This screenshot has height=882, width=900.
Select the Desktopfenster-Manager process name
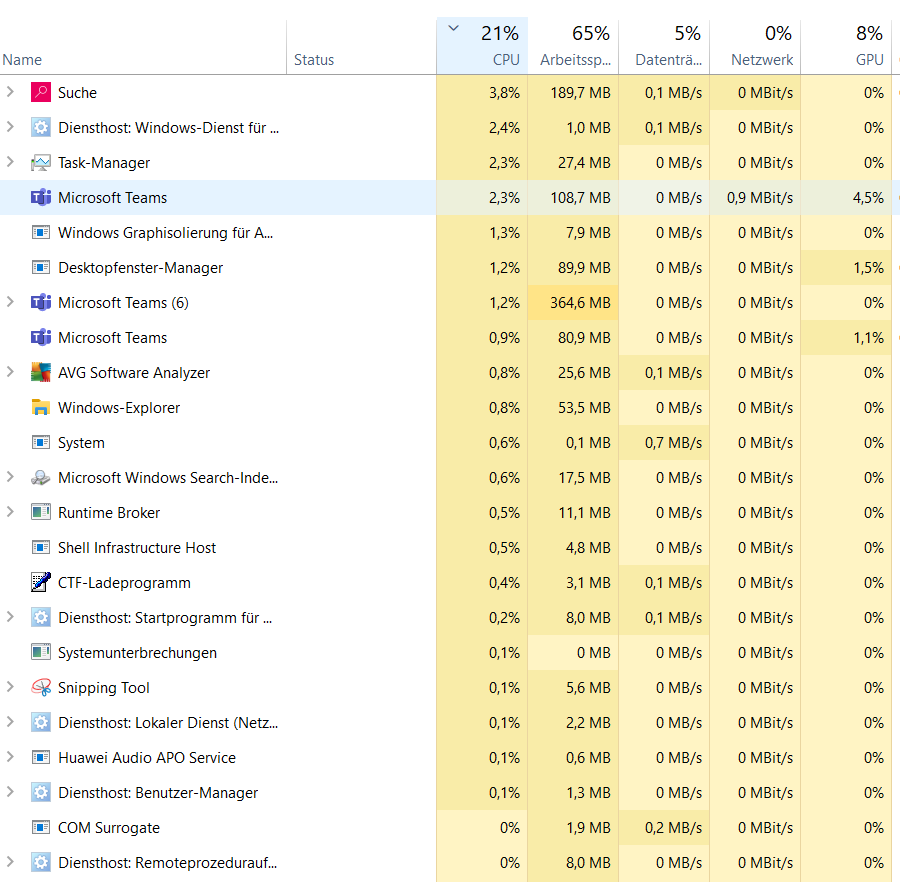click(140, 268)
